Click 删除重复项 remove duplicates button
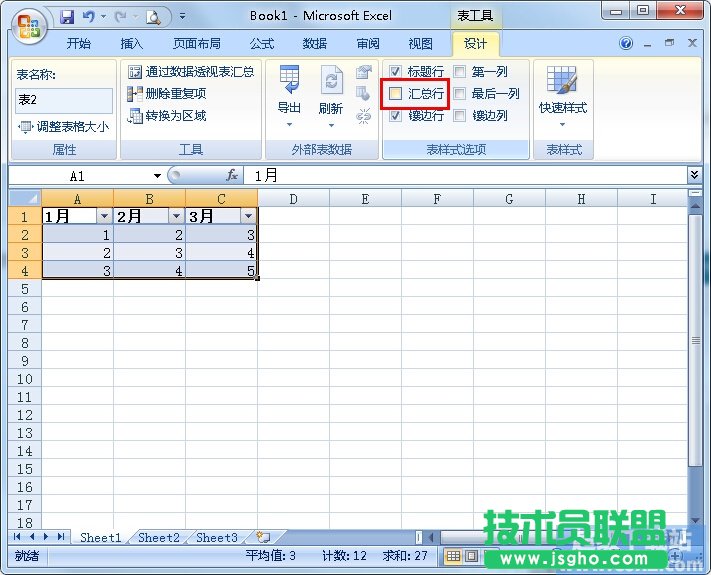Screen dimensions: 711x575 click(166, 94)
